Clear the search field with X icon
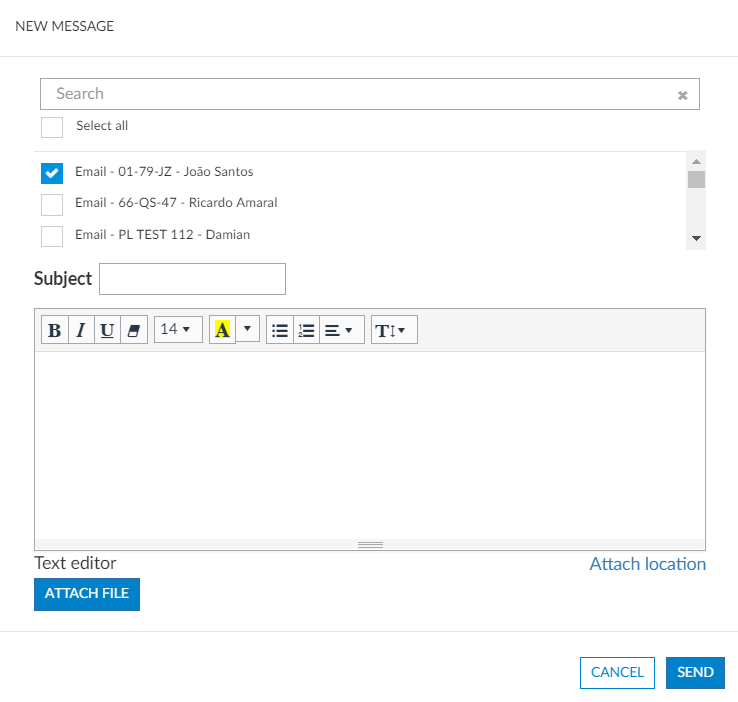This screenshot has width=738, height=702. (683, 95)
